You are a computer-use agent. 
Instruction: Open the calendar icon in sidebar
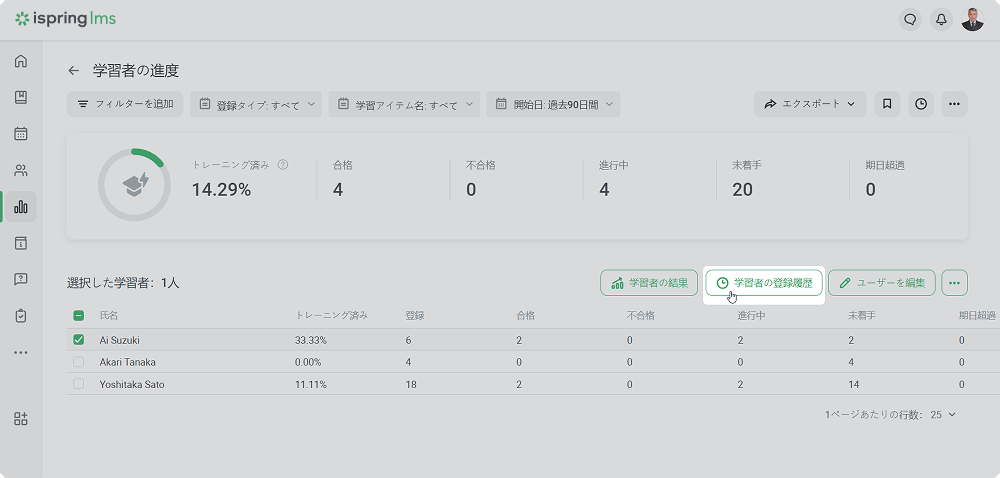(21, 133)
